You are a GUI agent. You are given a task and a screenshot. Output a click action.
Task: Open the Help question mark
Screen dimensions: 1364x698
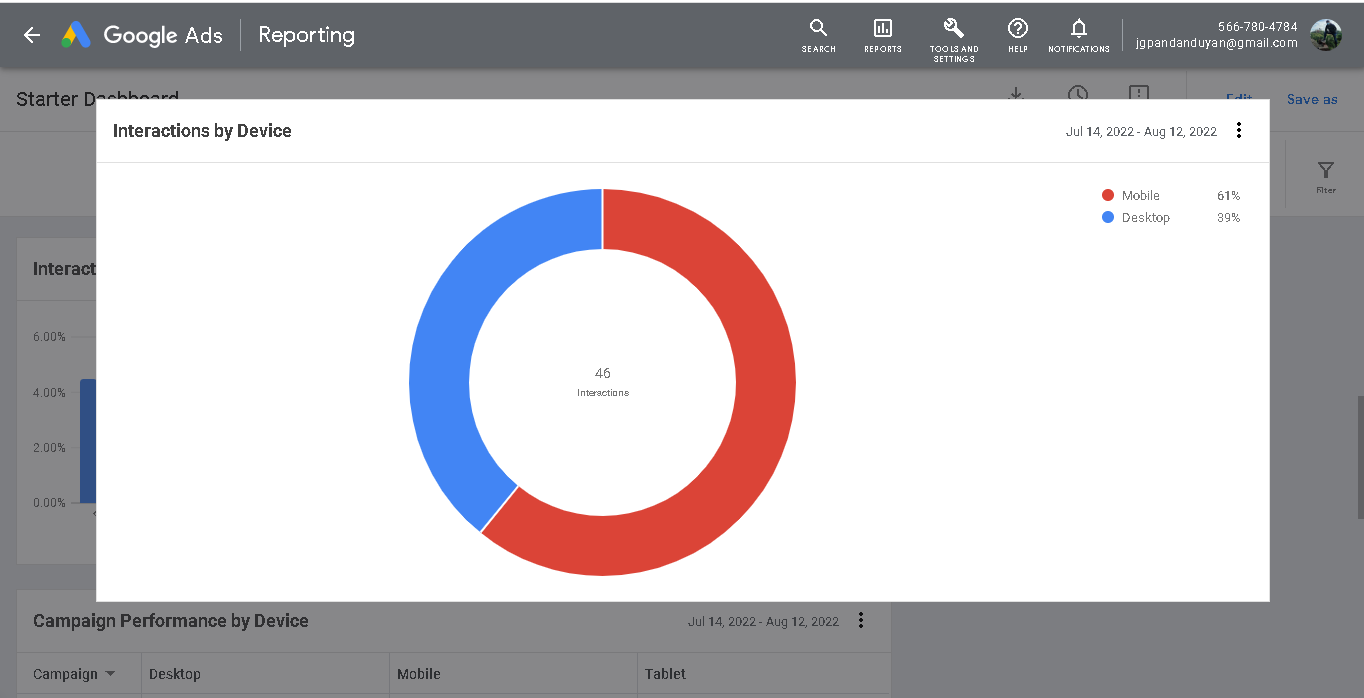click(1018, 35)
